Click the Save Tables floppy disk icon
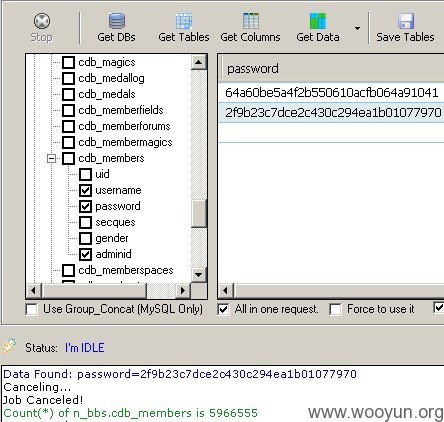This screenshot has width=444, height=422. coord(406,21)
